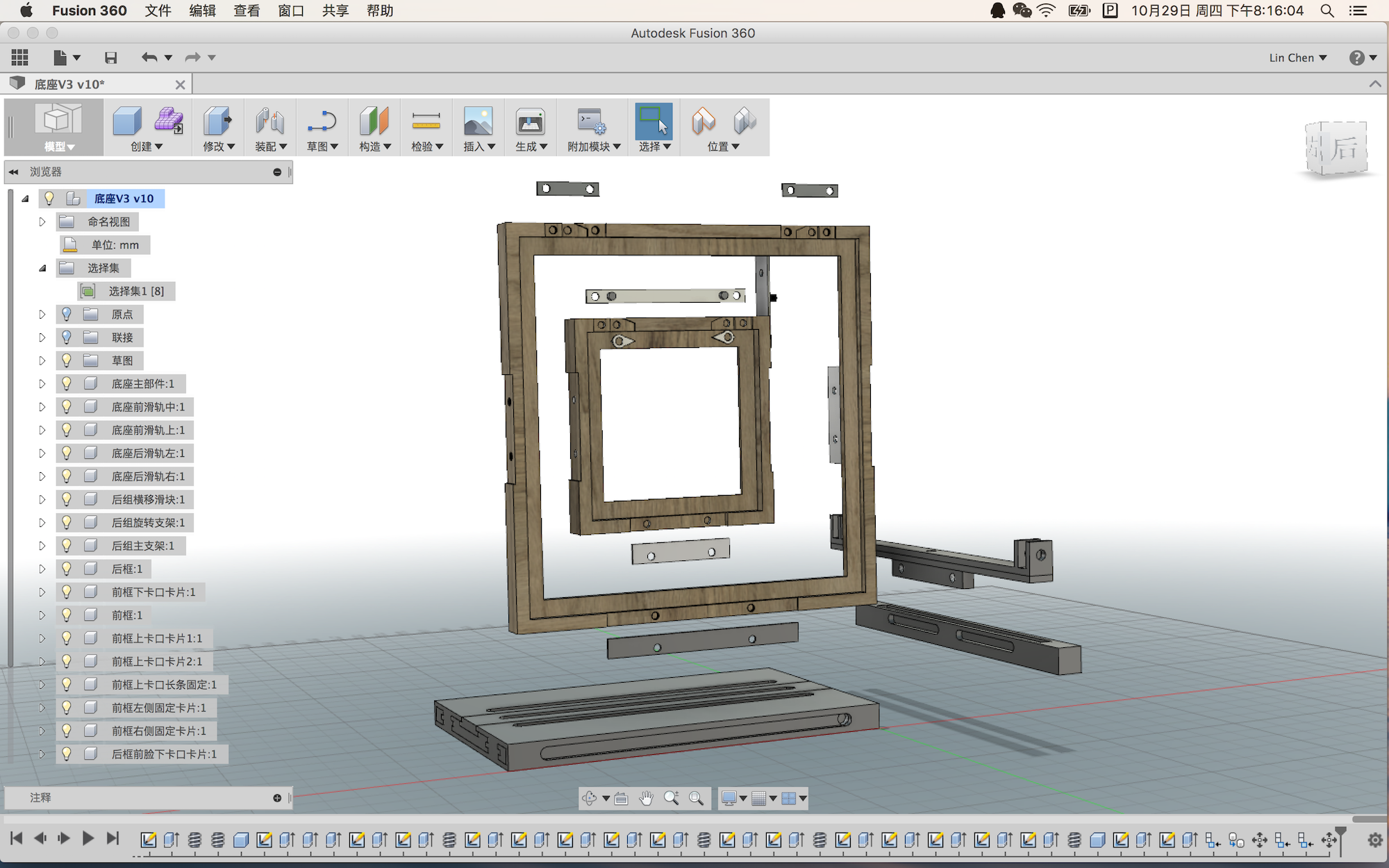Click the Add-ins scripts icon
Viewport: 1389px width, 868px height.
pos(592,121)
